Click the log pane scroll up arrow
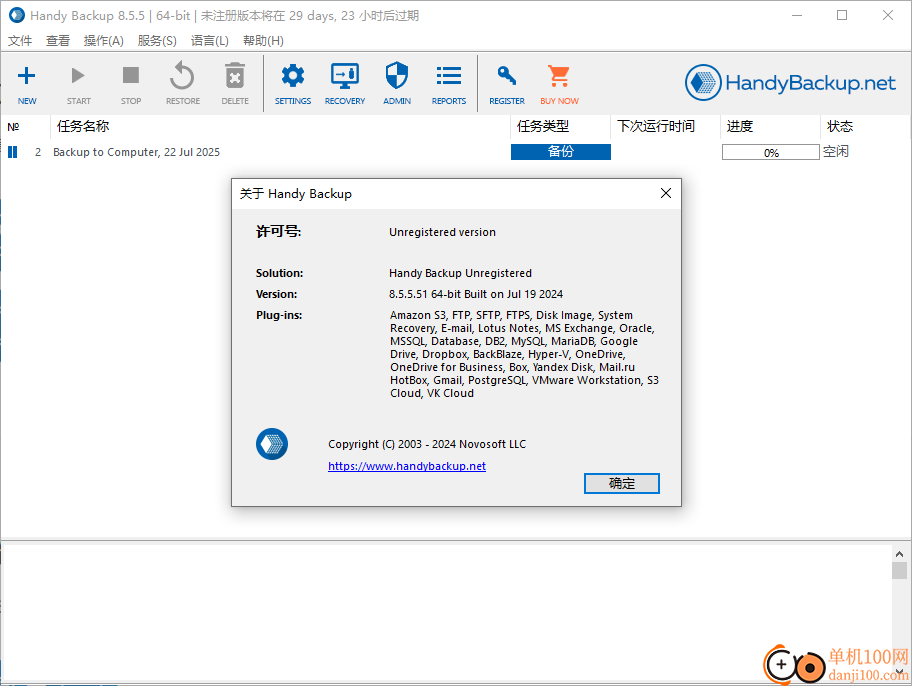This screenshot has width=912, height=686. click(x=899, y=554)
